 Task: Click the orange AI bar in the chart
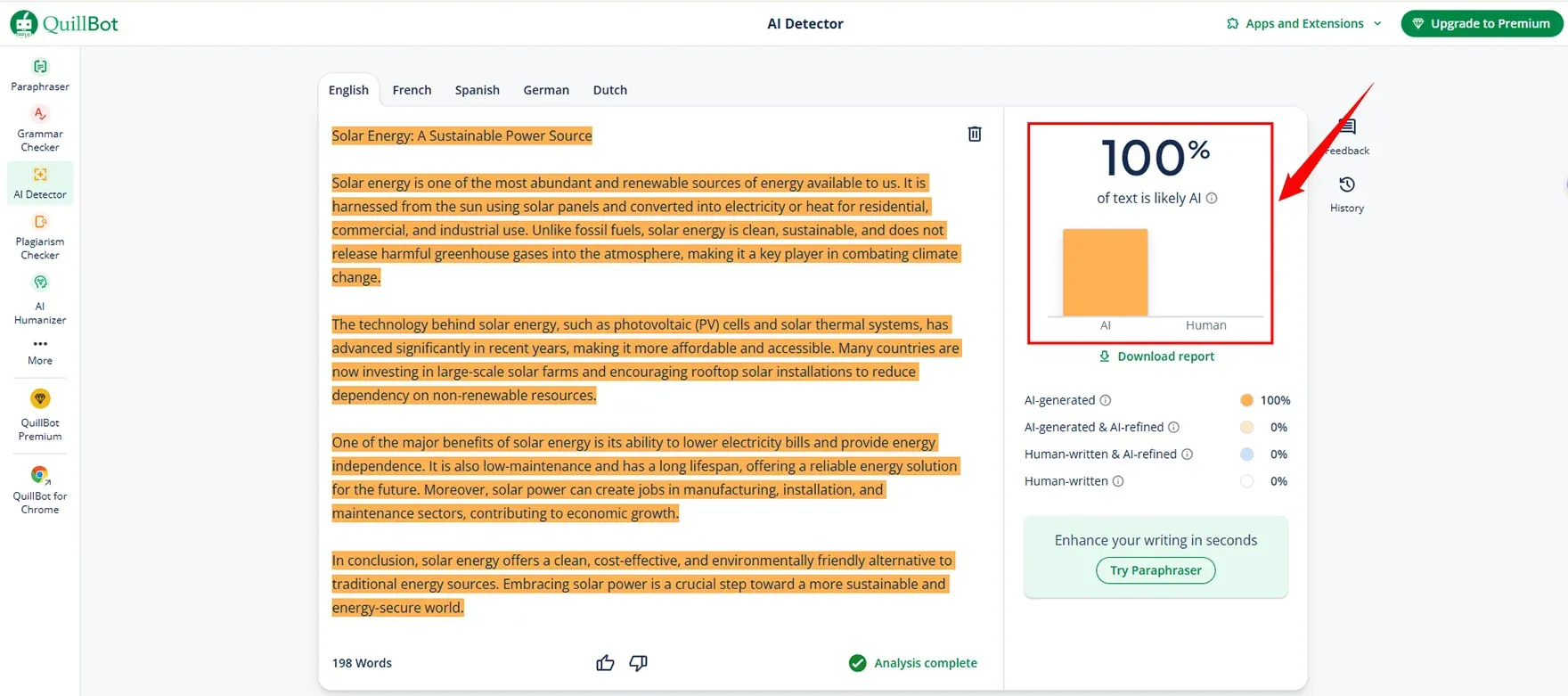pos(1105,273)
